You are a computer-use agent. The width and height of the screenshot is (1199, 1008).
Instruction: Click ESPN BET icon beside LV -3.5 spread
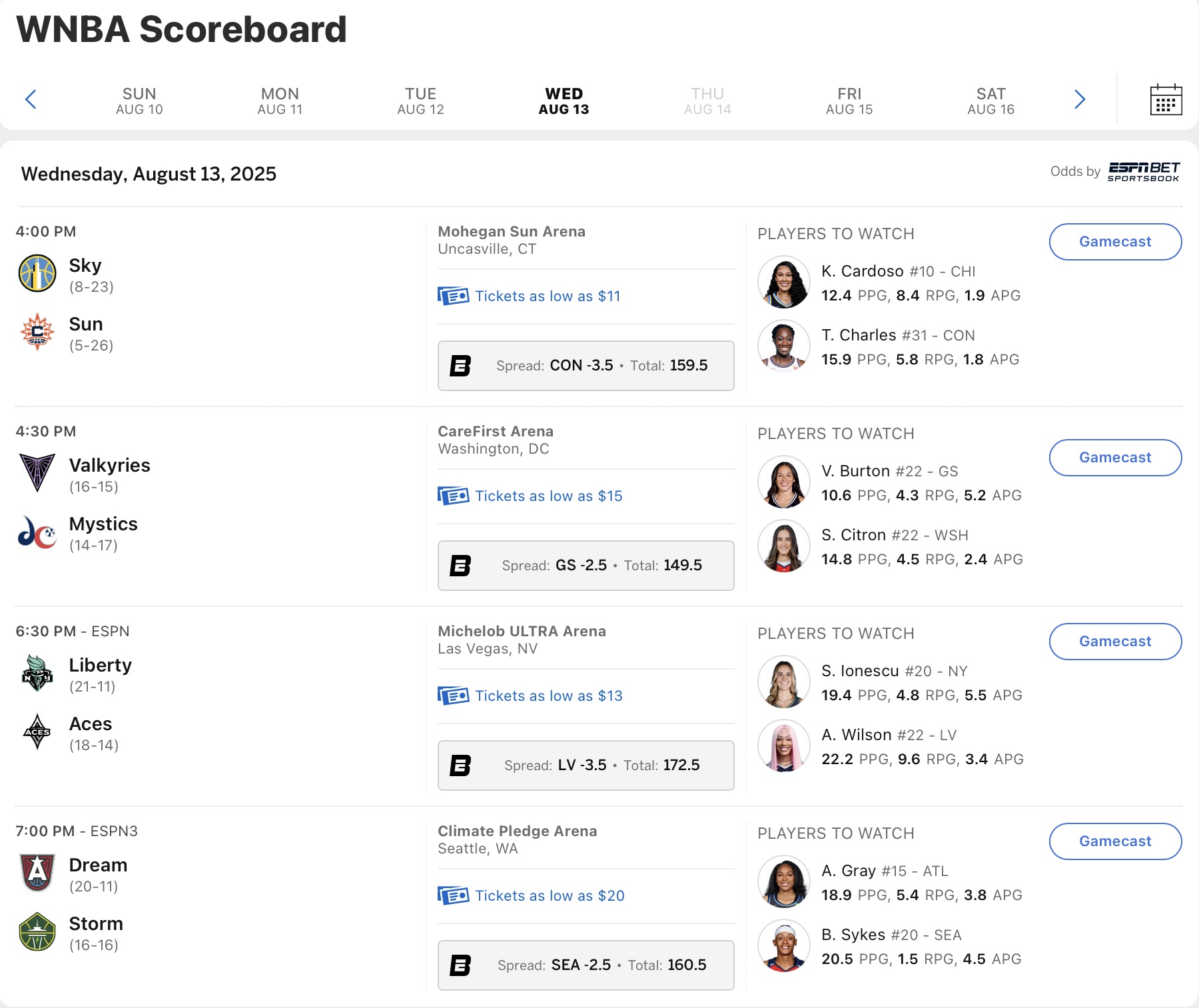[x=460, y=765]
